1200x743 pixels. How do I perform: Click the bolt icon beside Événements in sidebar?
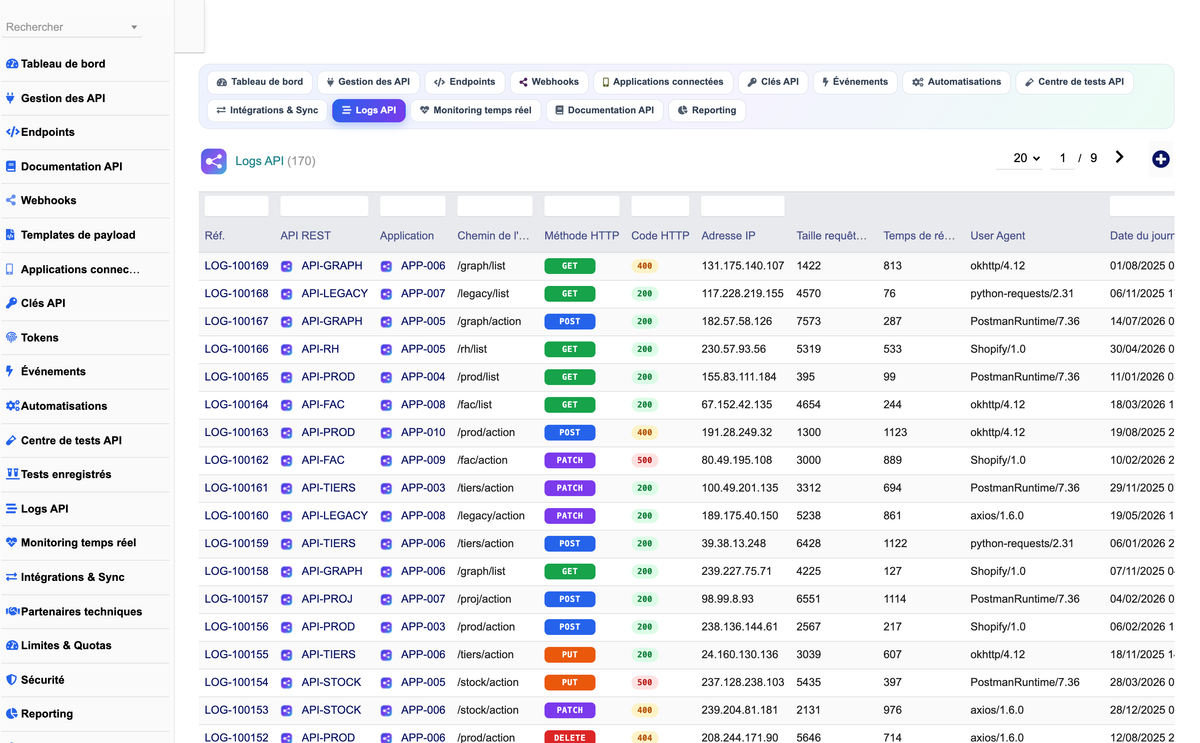[10, 371]
